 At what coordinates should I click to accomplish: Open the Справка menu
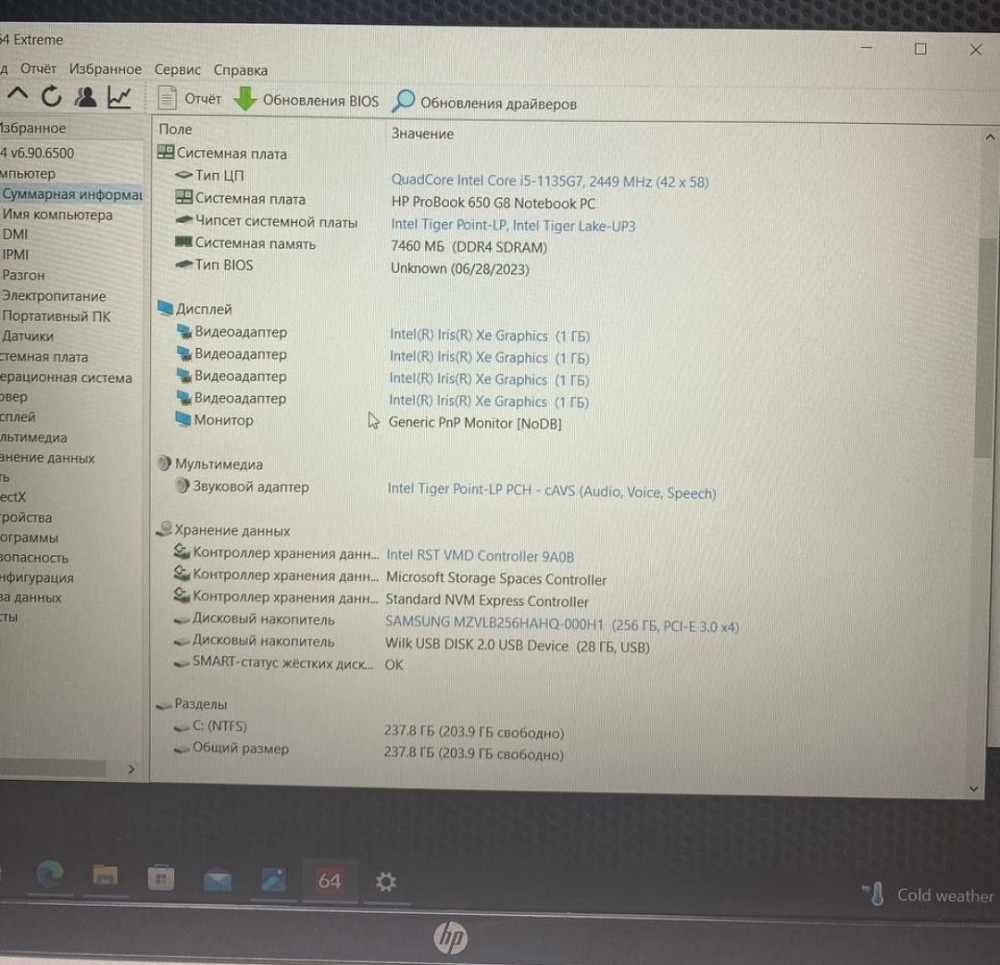tap(241, 70)
